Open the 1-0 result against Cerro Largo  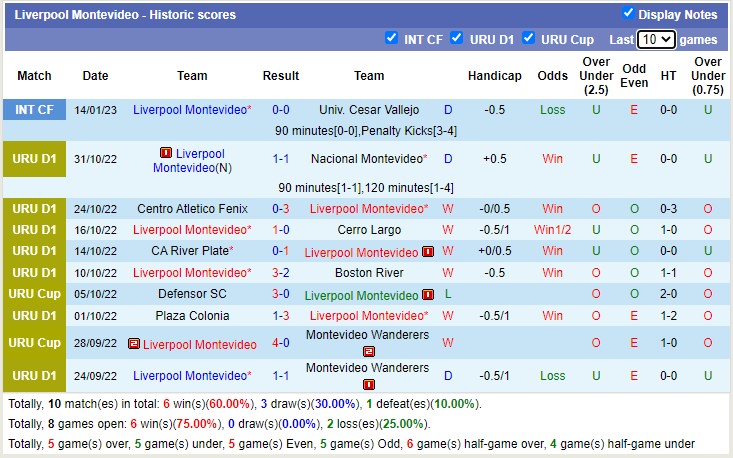(280, 230)
